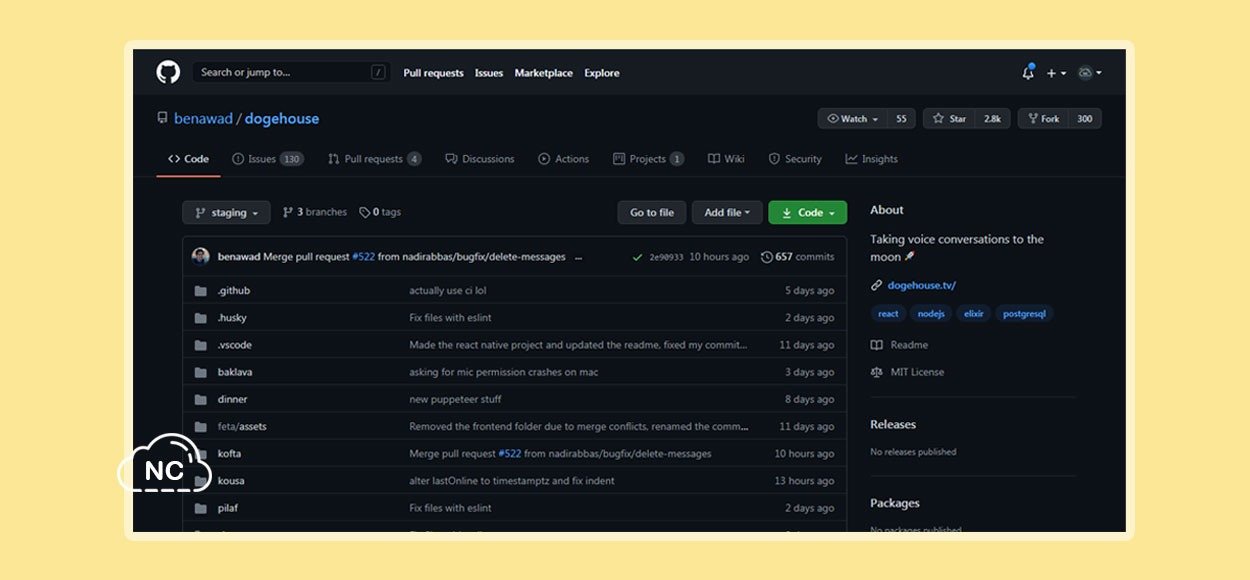1250x580 pixels.
Task: Open the Readme link in About
Action: pos(899,345)
